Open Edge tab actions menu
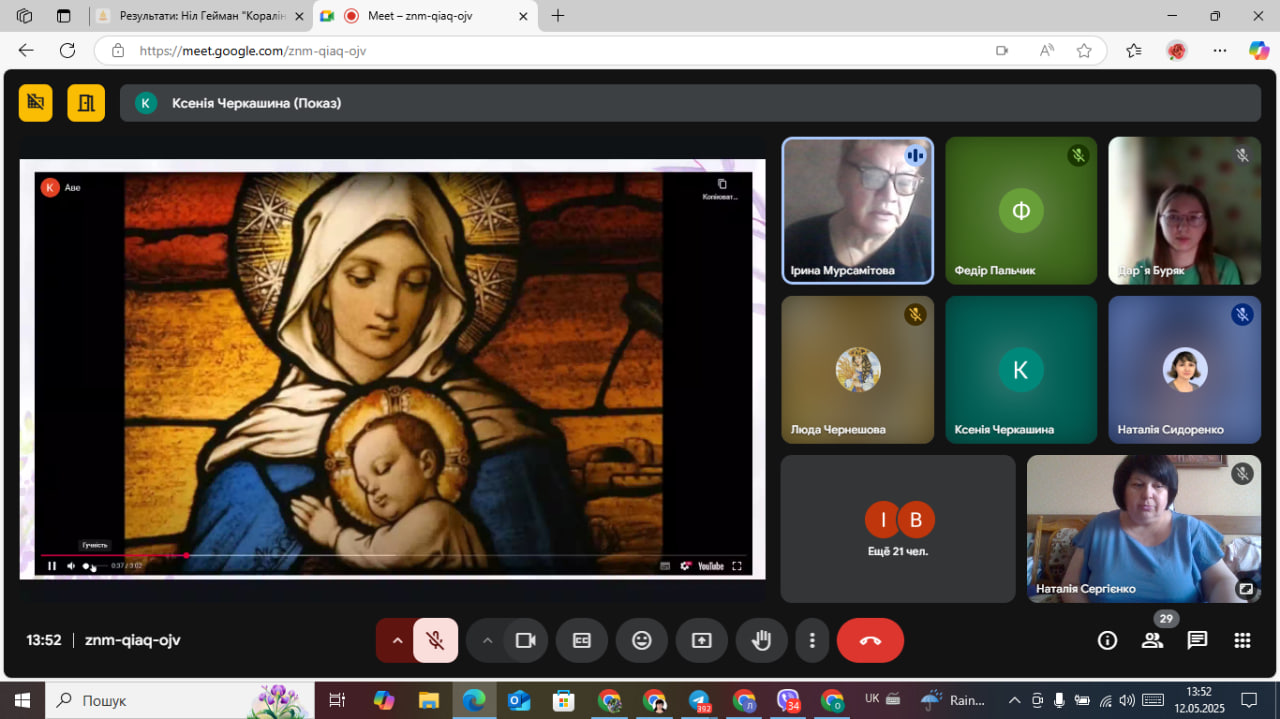Image resolution: width=1280 pixels, height=719 pixels. [64, 16]
